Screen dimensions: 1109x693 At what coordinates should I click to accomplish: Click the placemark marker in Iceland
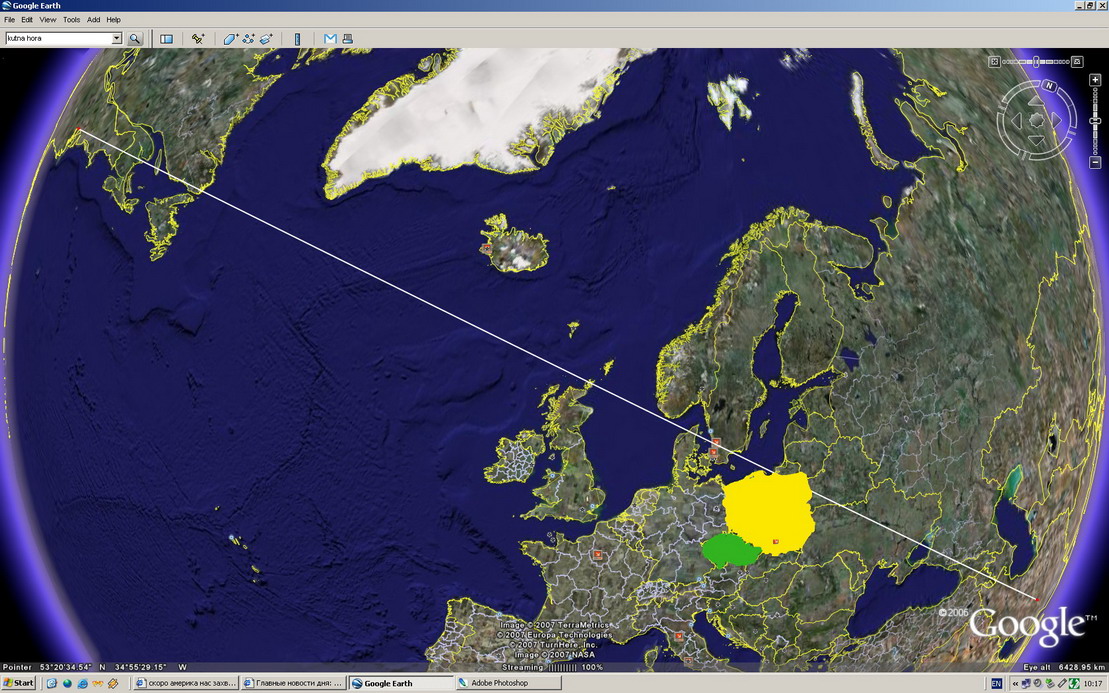click(486, 248)
